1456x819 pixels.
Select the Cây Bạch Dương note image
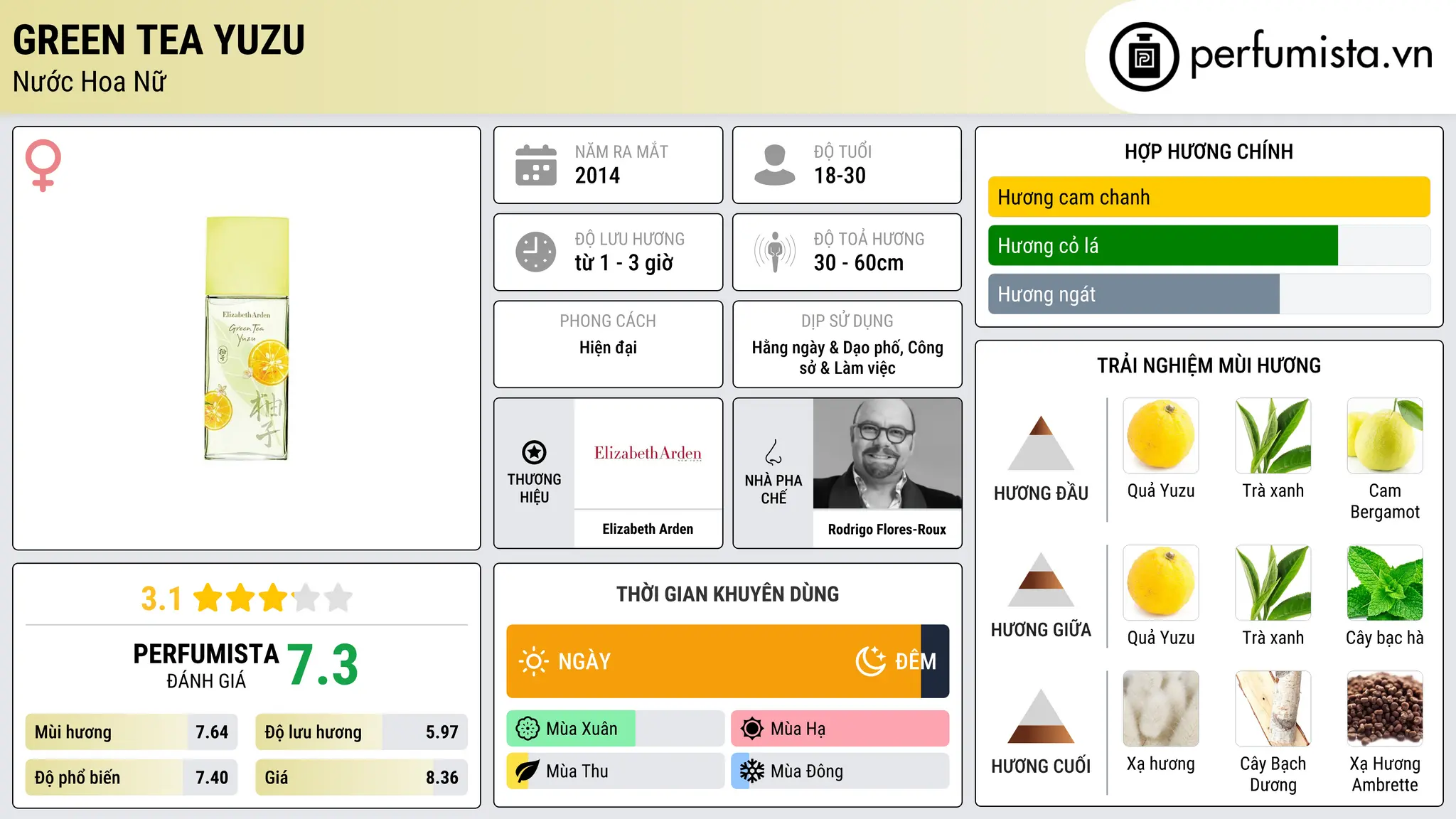click(x=1273, y=709)
